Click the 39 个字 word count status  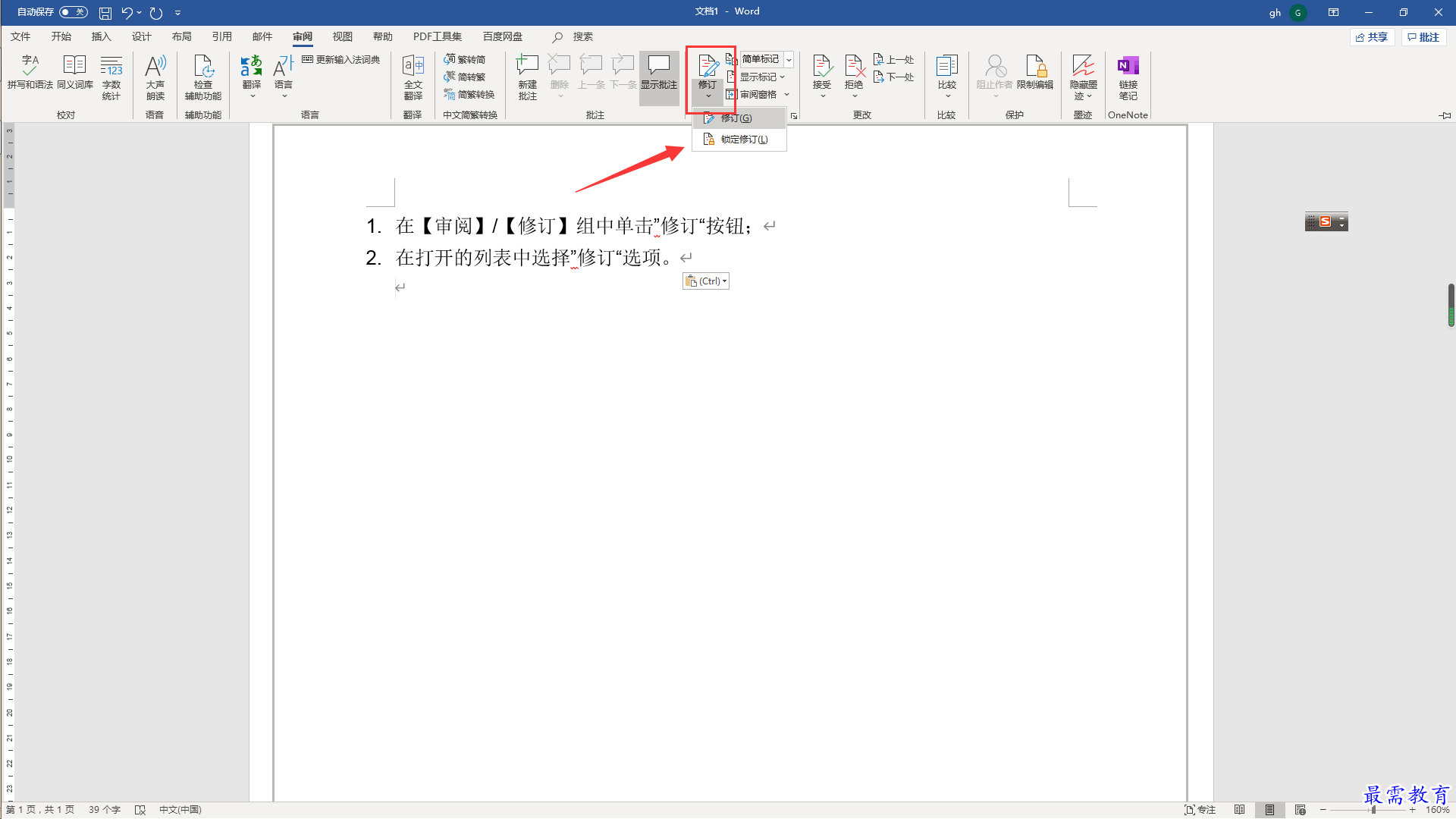tap(105, 810)
